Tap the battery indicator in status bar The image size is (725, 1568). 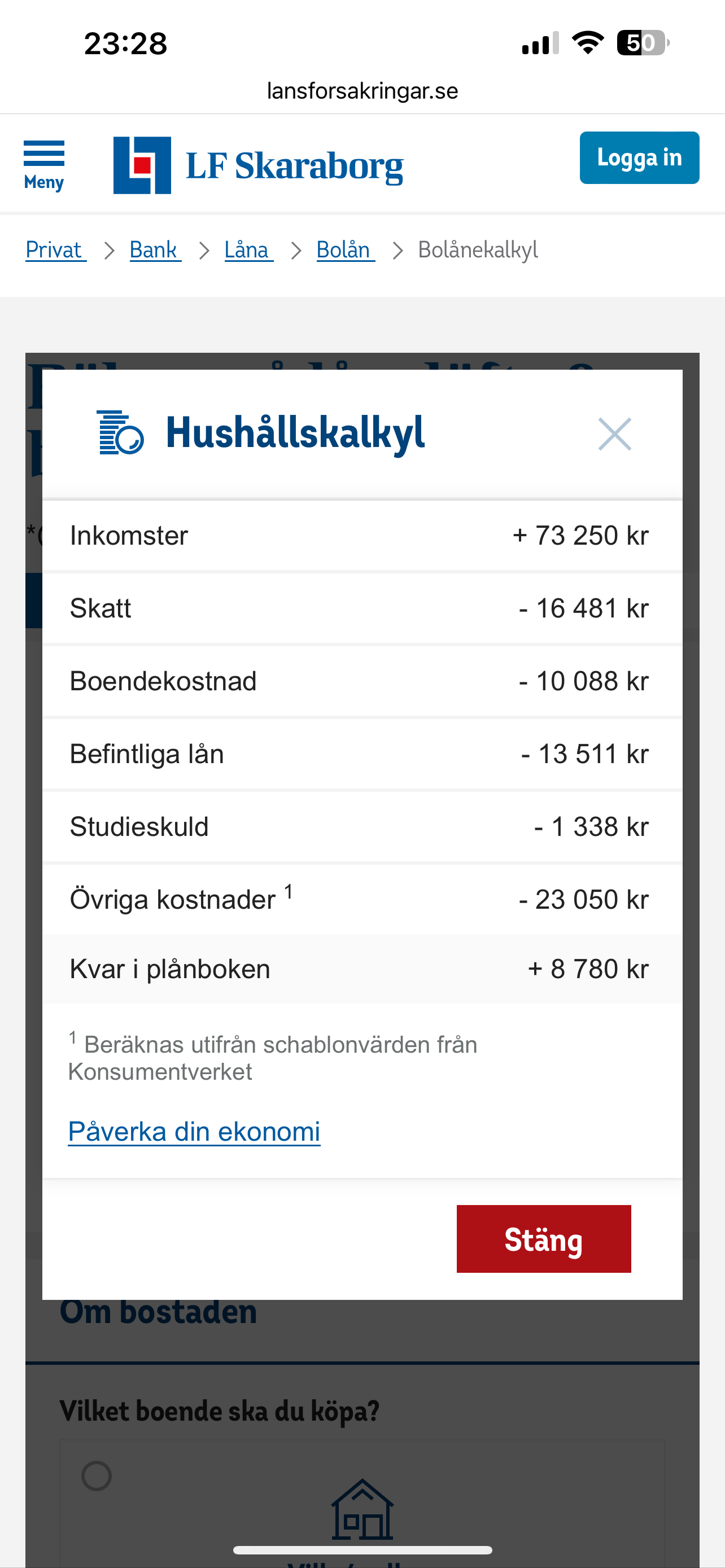(641, 43)
